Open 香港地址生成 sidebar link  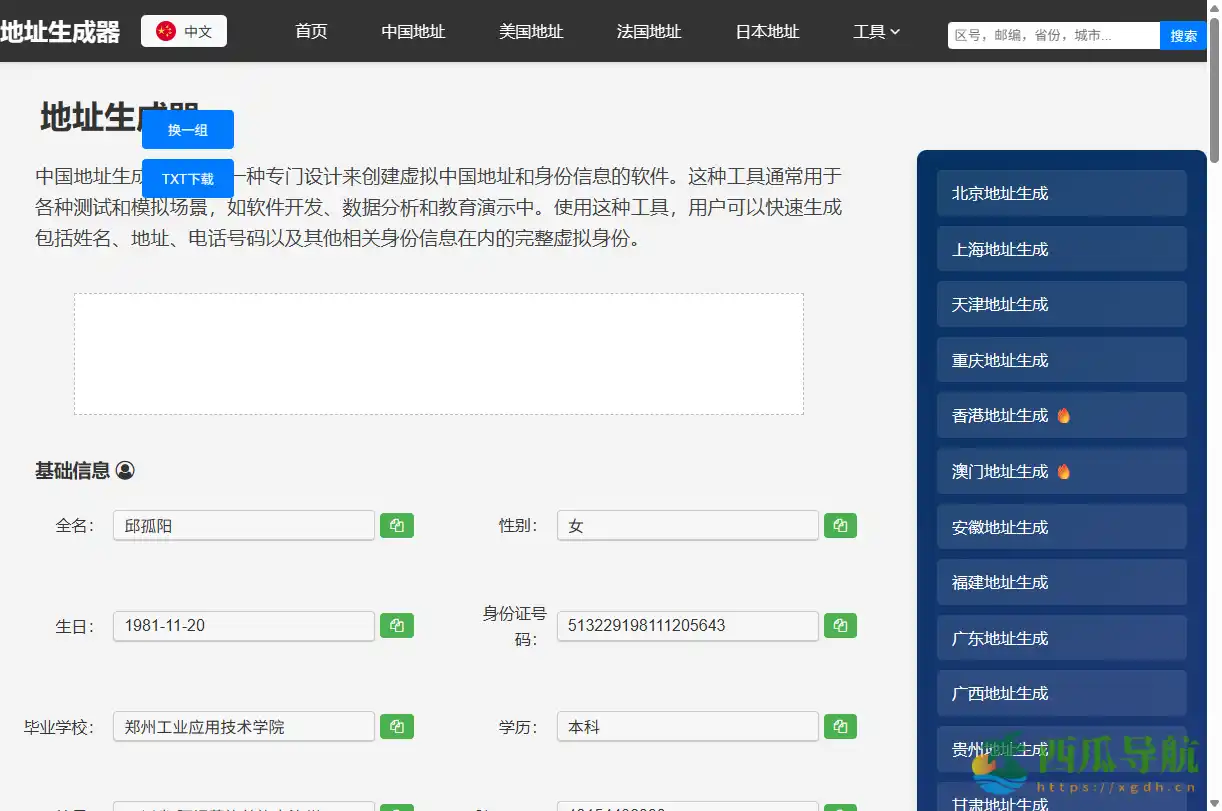[x=1061, y=415]
